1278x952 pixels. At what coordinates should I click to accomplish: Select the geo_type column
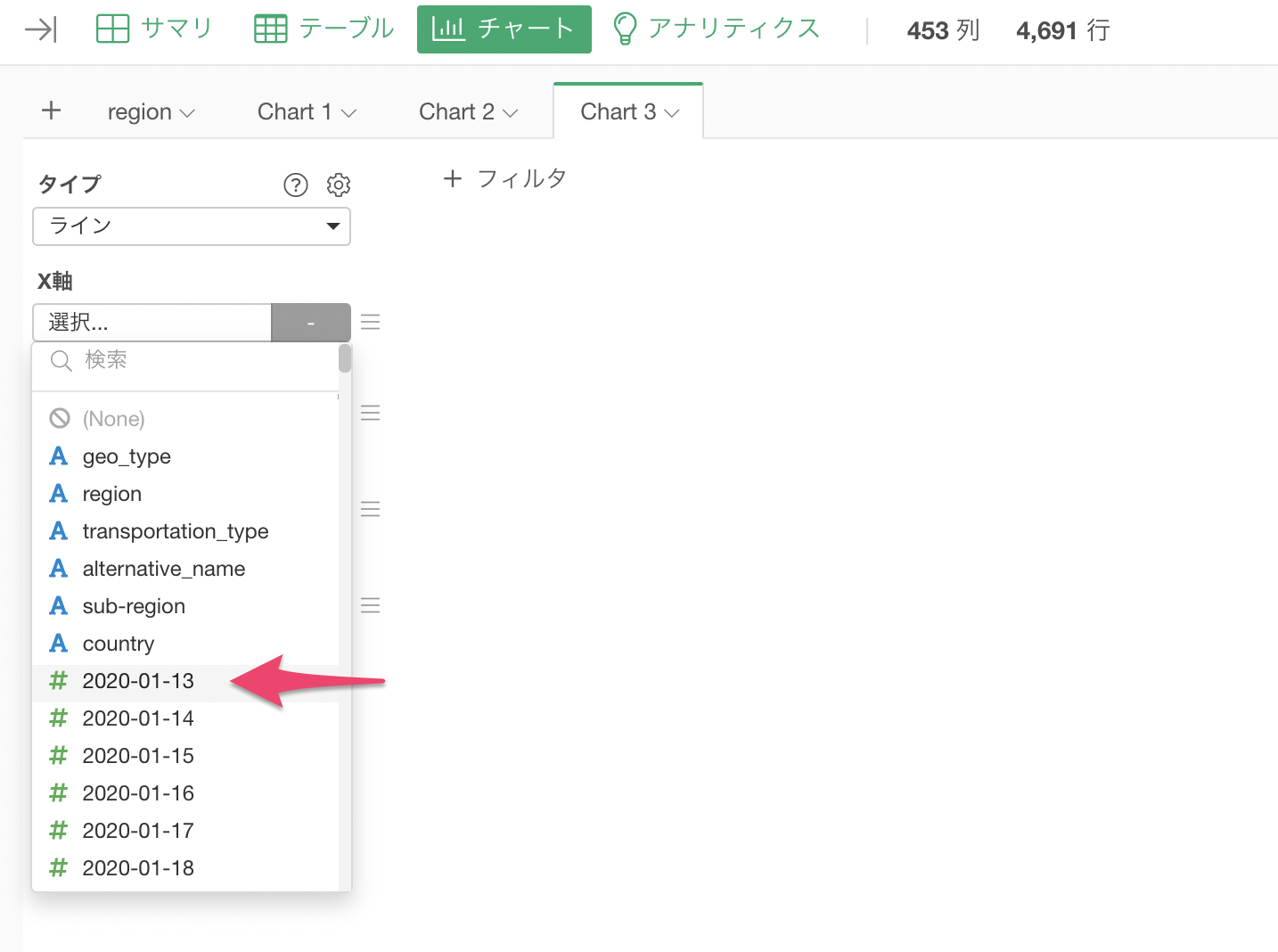click(x=185, y=456)
